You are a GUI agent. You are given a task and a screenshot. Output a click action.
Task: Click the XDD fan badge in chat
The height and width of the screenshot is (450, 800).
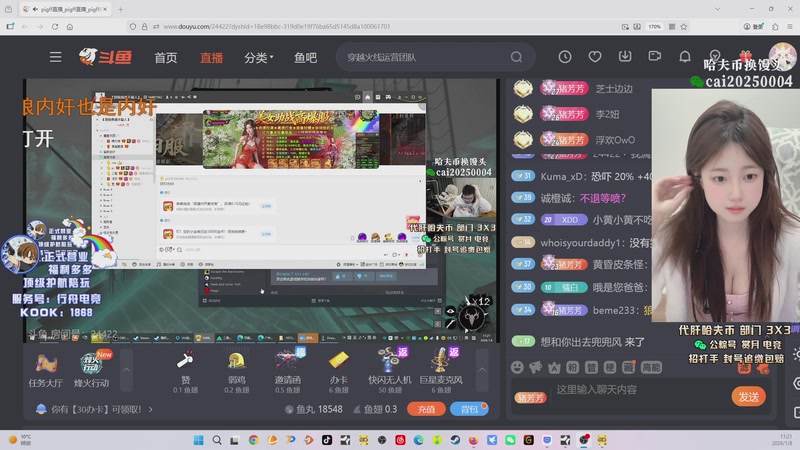coord(564,220)
